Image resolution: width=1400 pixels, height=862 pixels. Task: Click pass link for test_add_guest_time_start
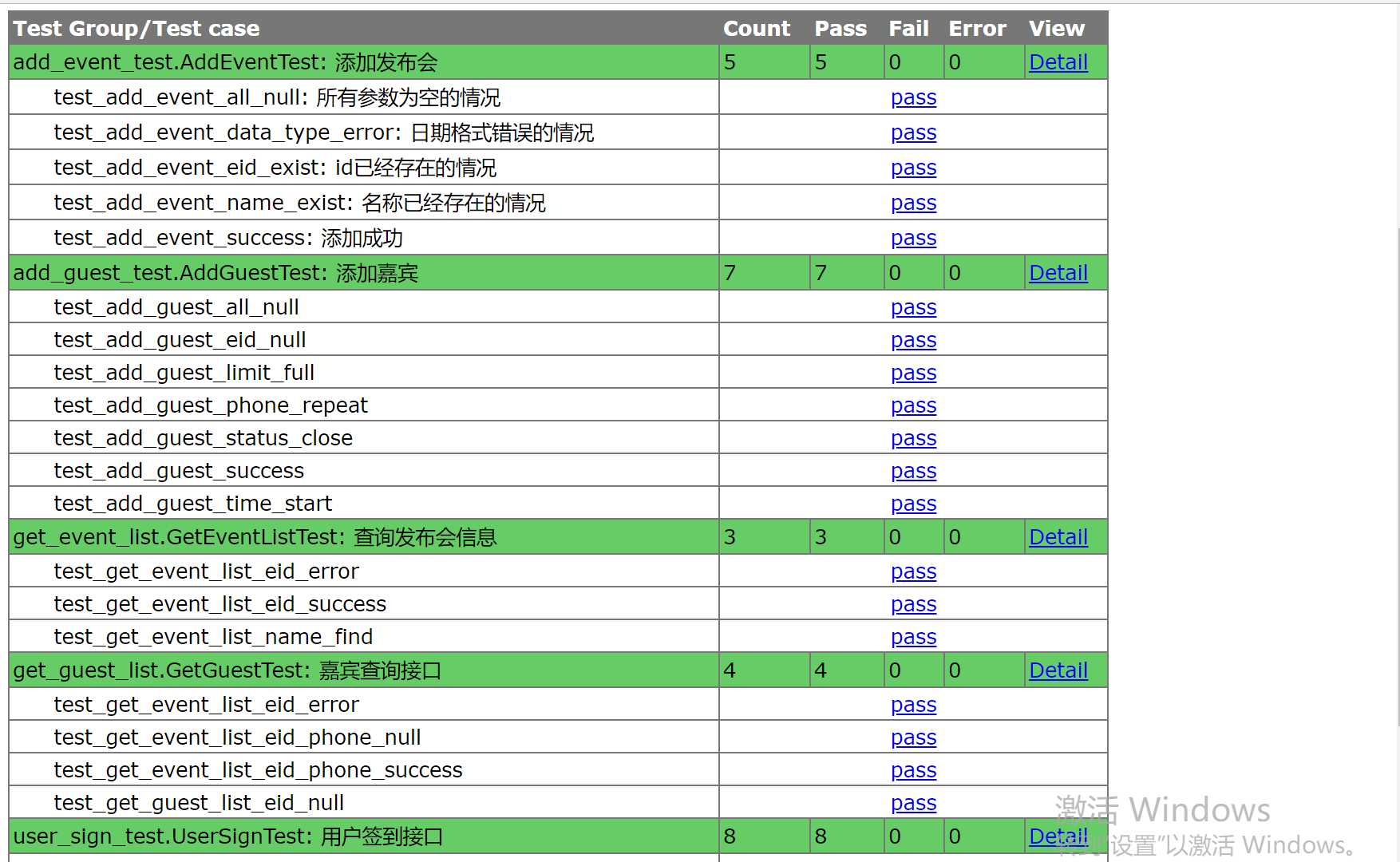913,504
